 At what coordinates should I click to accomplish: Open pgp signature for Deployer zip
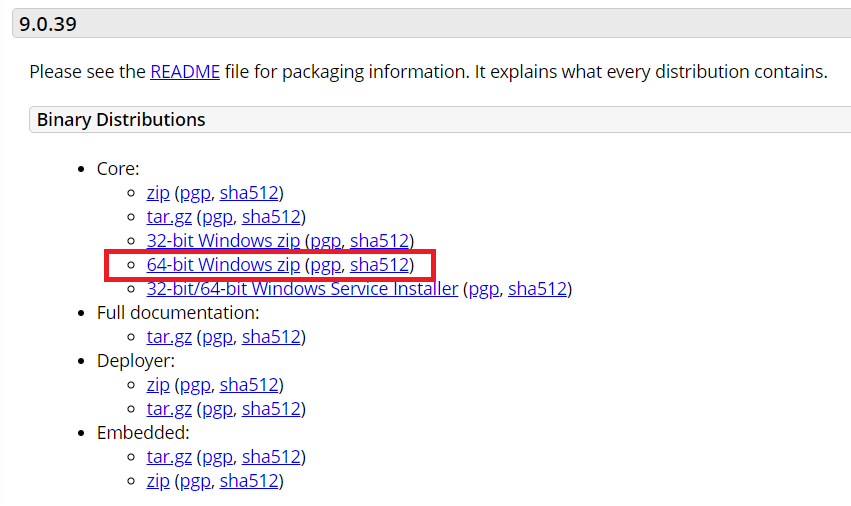tap(195, 385)
